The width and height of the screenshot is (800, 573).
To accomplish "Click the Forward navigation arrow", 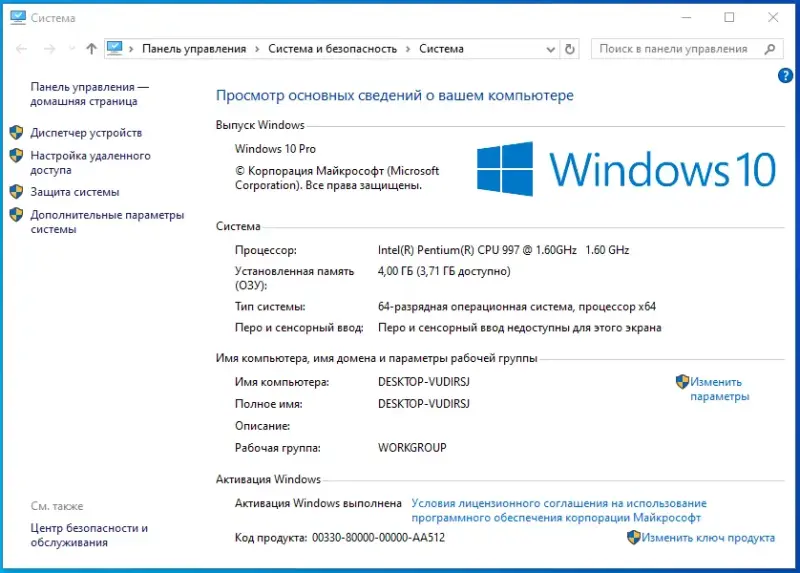I will pyautogui.click(x=49, y=49).
